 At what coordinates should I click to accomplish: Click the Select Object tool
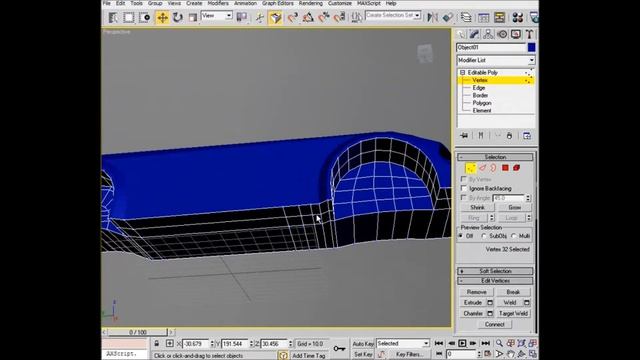tap(113, 18)
